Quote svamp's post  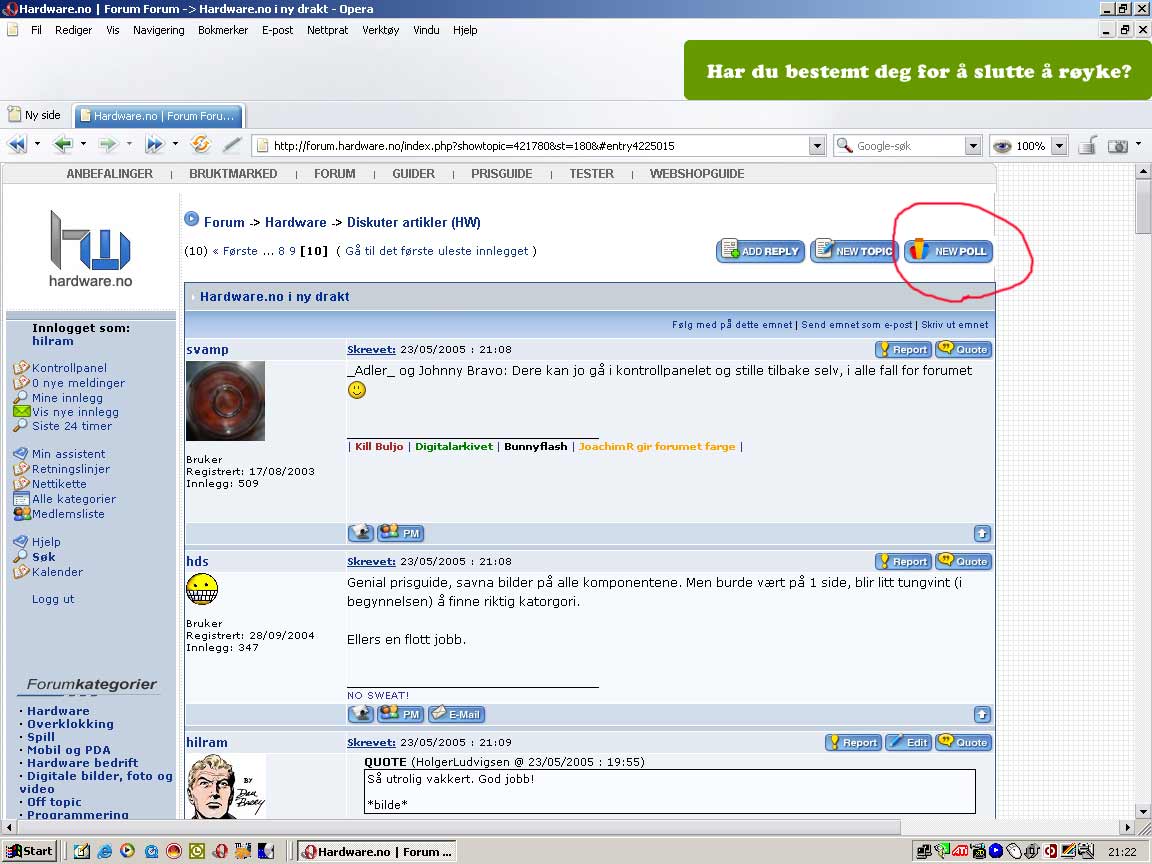tap(963, 350)
